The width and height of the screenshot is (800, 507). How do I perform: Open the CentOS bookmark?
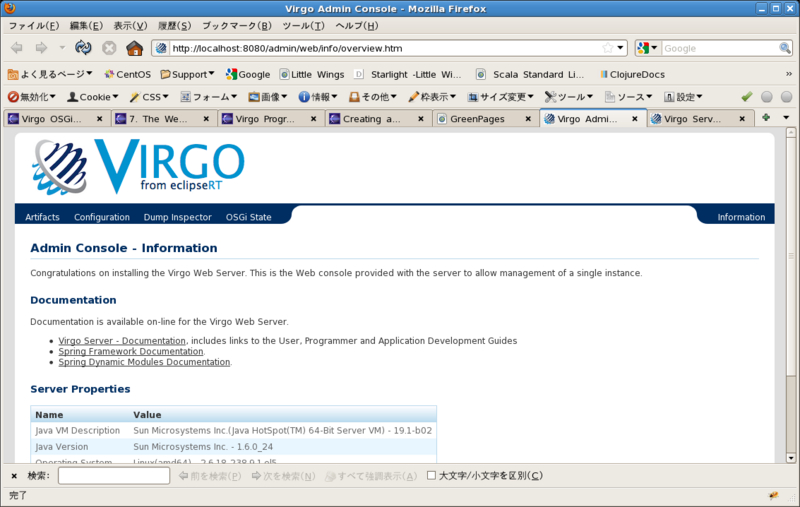click(x=128, y=74)
